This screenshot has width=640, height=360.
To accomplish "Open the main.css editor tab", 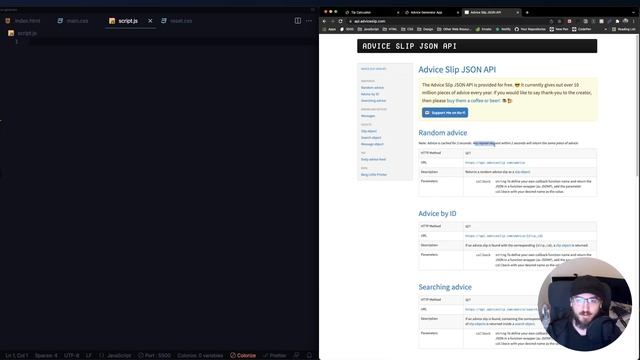I will [73, 21].
